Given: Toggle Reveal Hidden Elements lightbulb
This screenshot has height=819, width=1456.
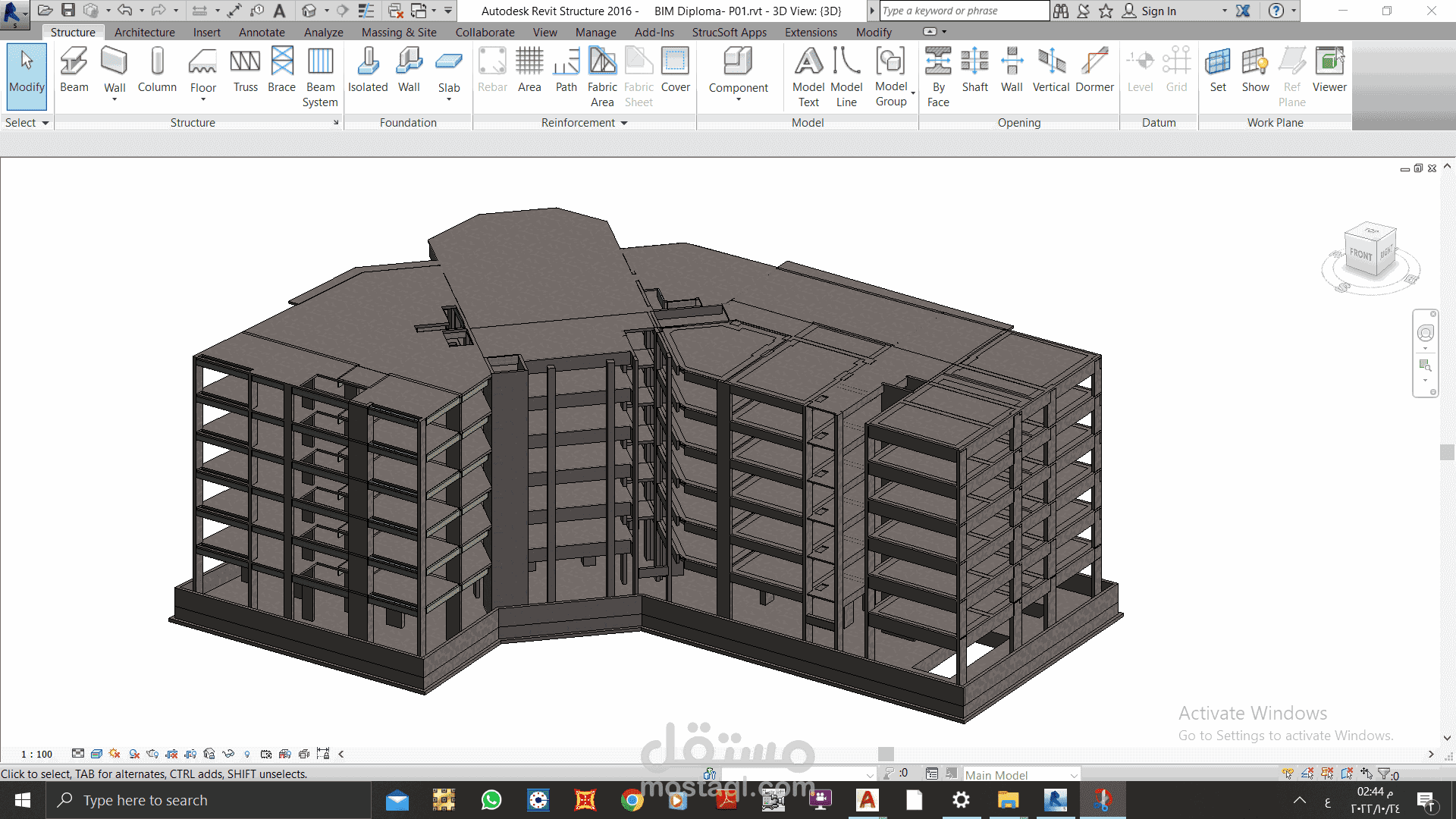Looking at the screenshot, I should point(247,754).
